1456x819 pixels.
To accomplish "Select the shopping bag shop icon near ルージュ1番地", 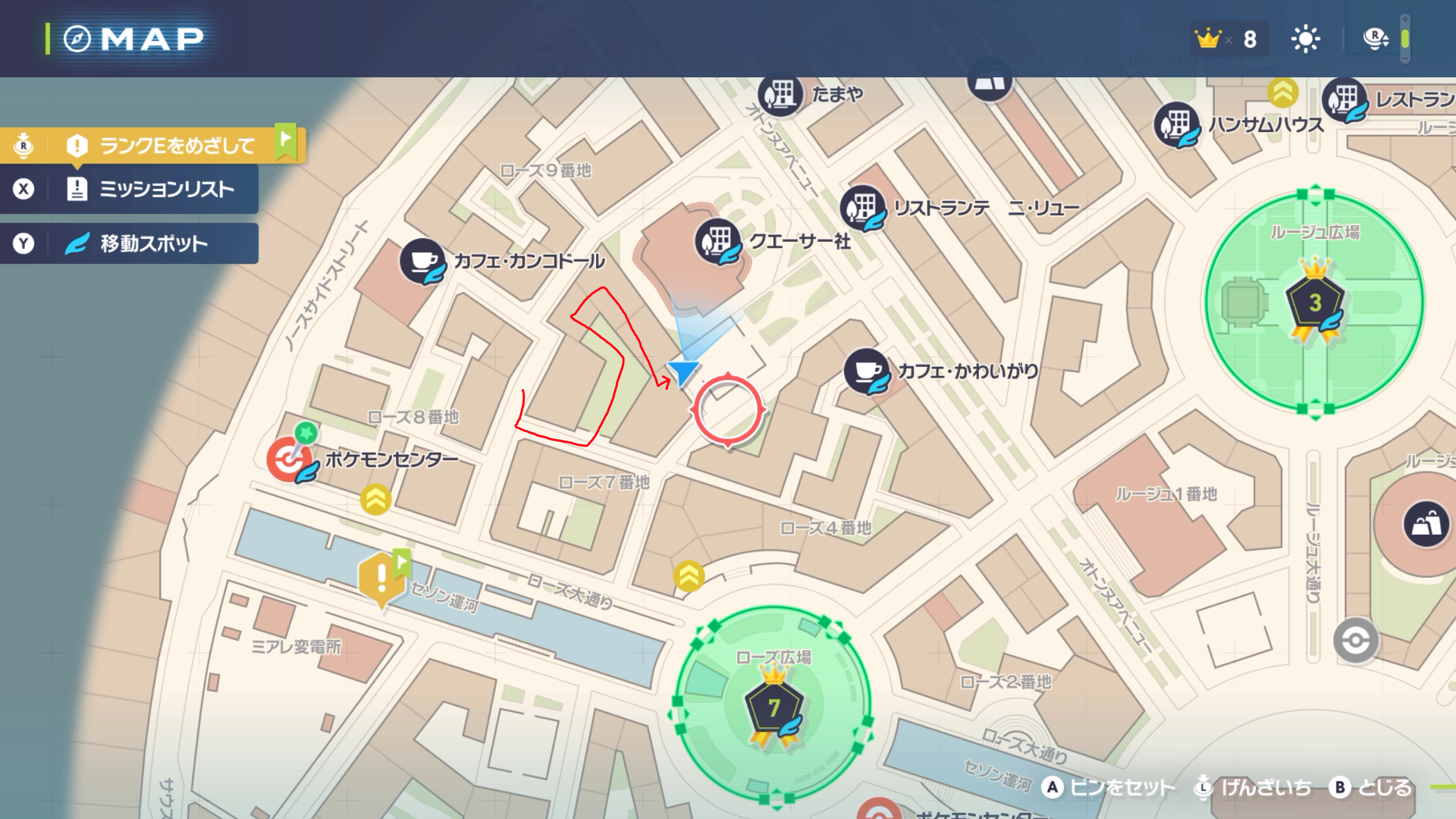I will [x=1426, y=523].
